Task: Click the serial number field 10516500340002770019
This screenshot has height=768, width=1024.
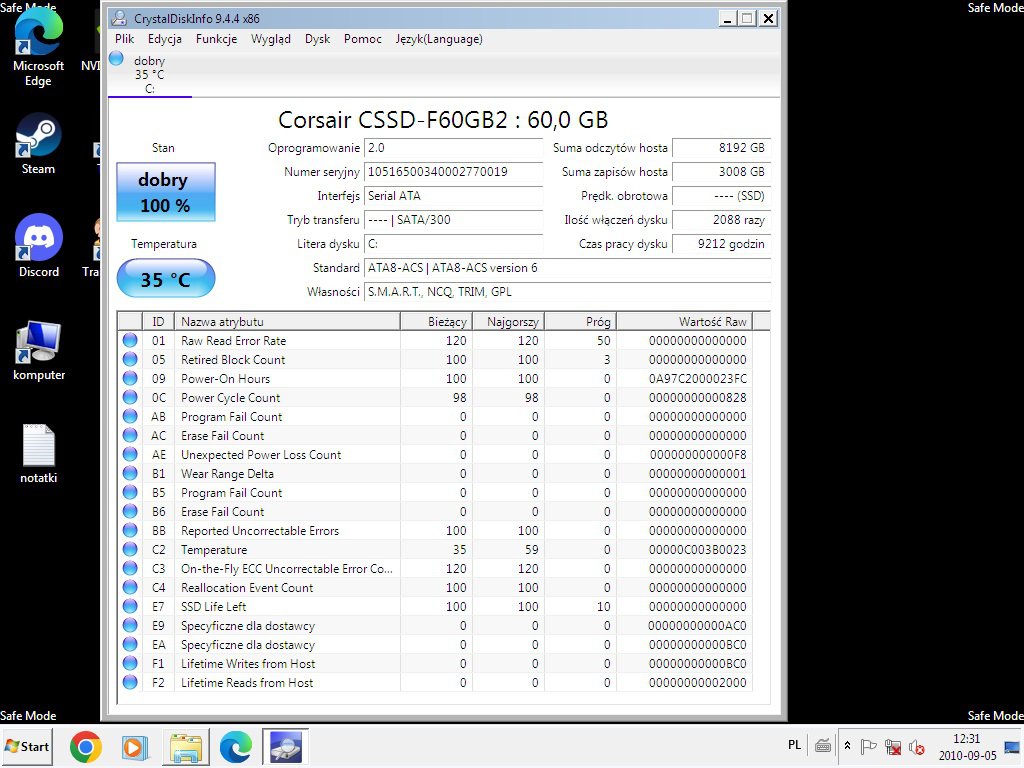Action: 453,172
